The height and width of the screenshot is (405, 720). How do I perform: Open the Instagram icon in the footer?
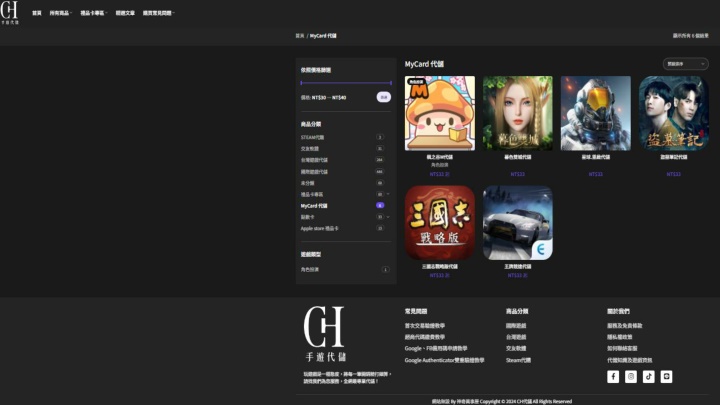[x=631, y=377]
